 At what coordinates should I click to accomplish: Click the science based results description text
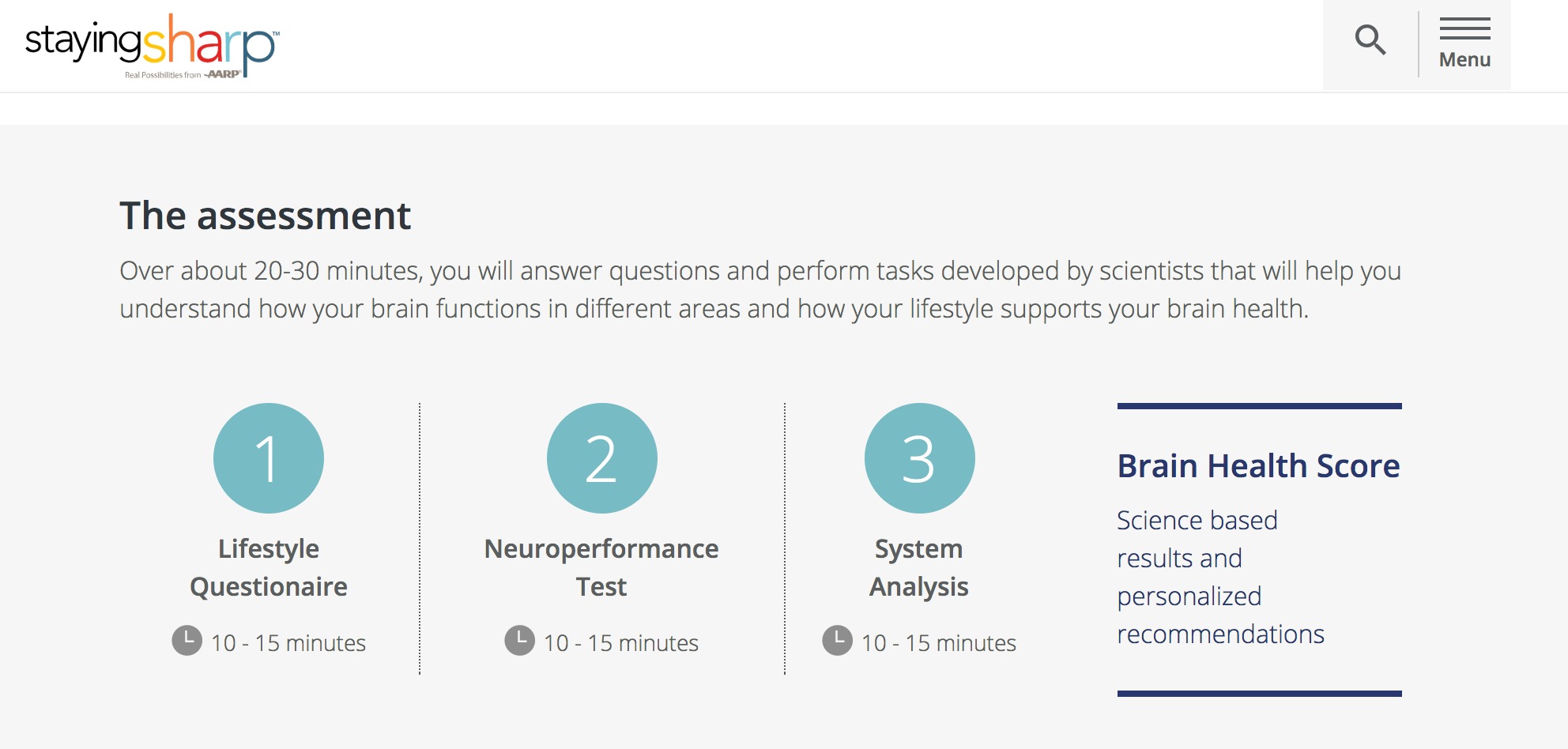(1220, 578)
